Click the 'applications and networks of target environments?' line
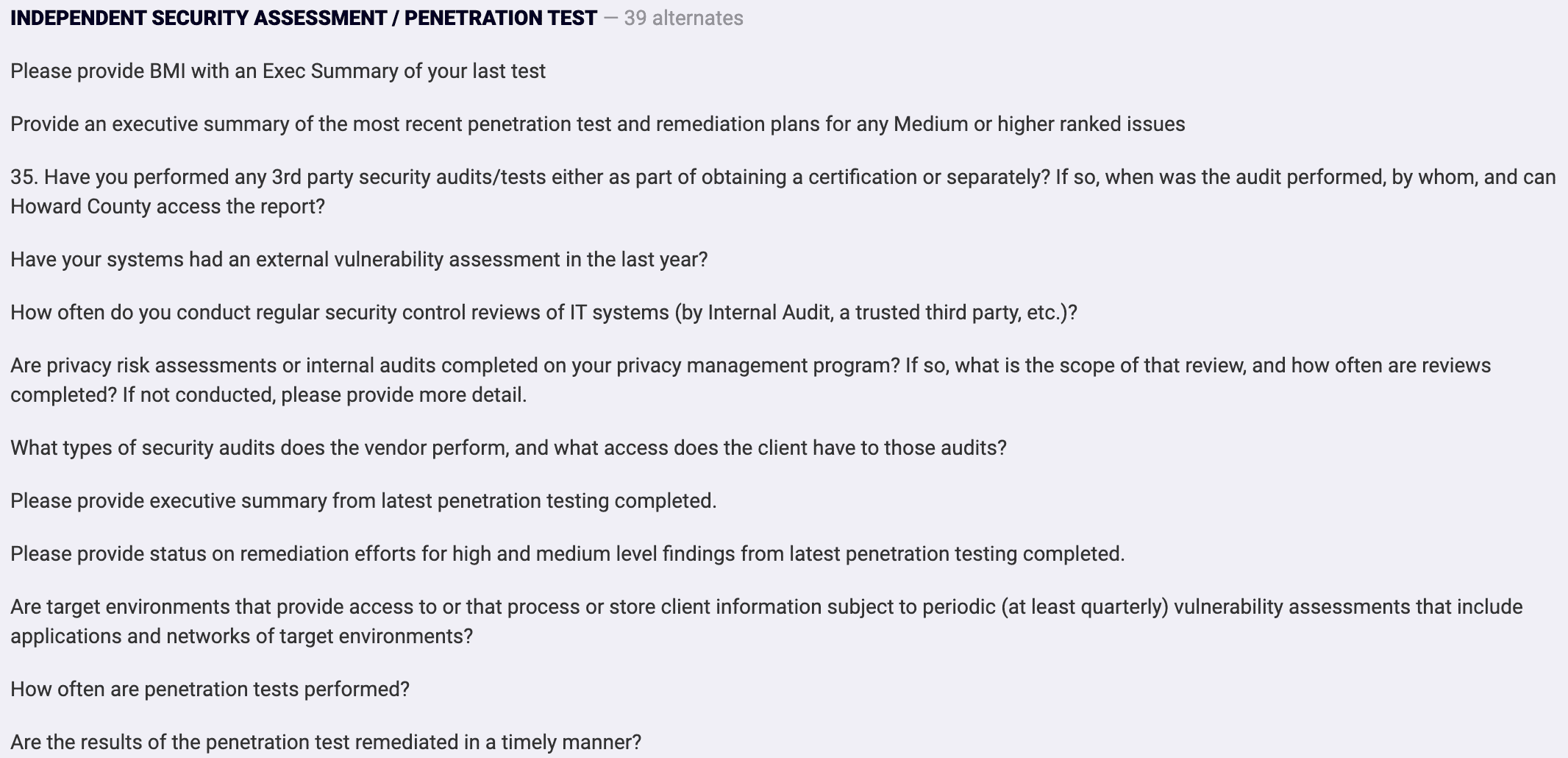This screenshot has height=758, width=1568. coord(241,636)
